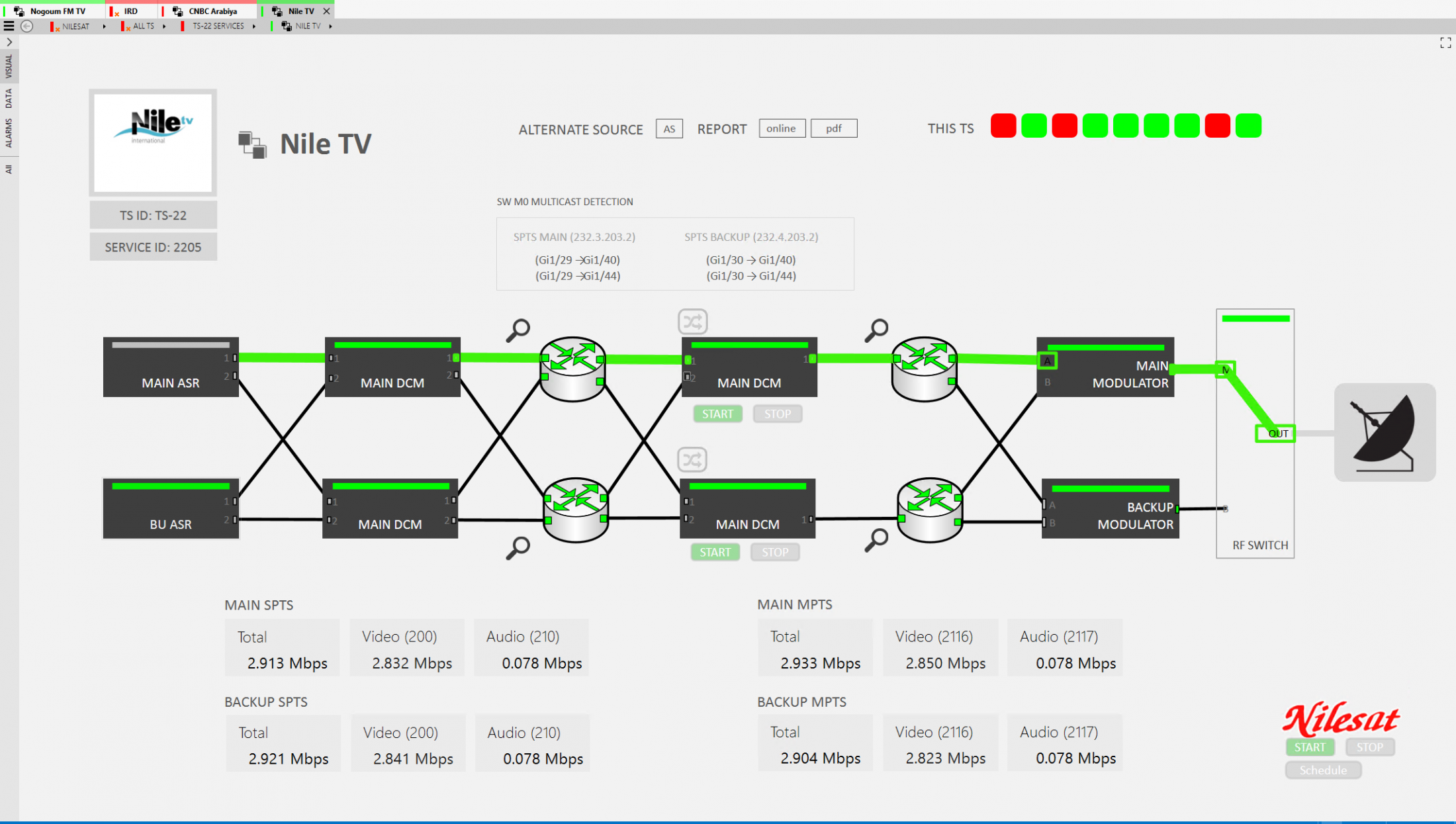Screen dimensions: 1456x824
Task: Expand the TS-22 SERVICES breadcrumb arrow
Action: (254, 26)
